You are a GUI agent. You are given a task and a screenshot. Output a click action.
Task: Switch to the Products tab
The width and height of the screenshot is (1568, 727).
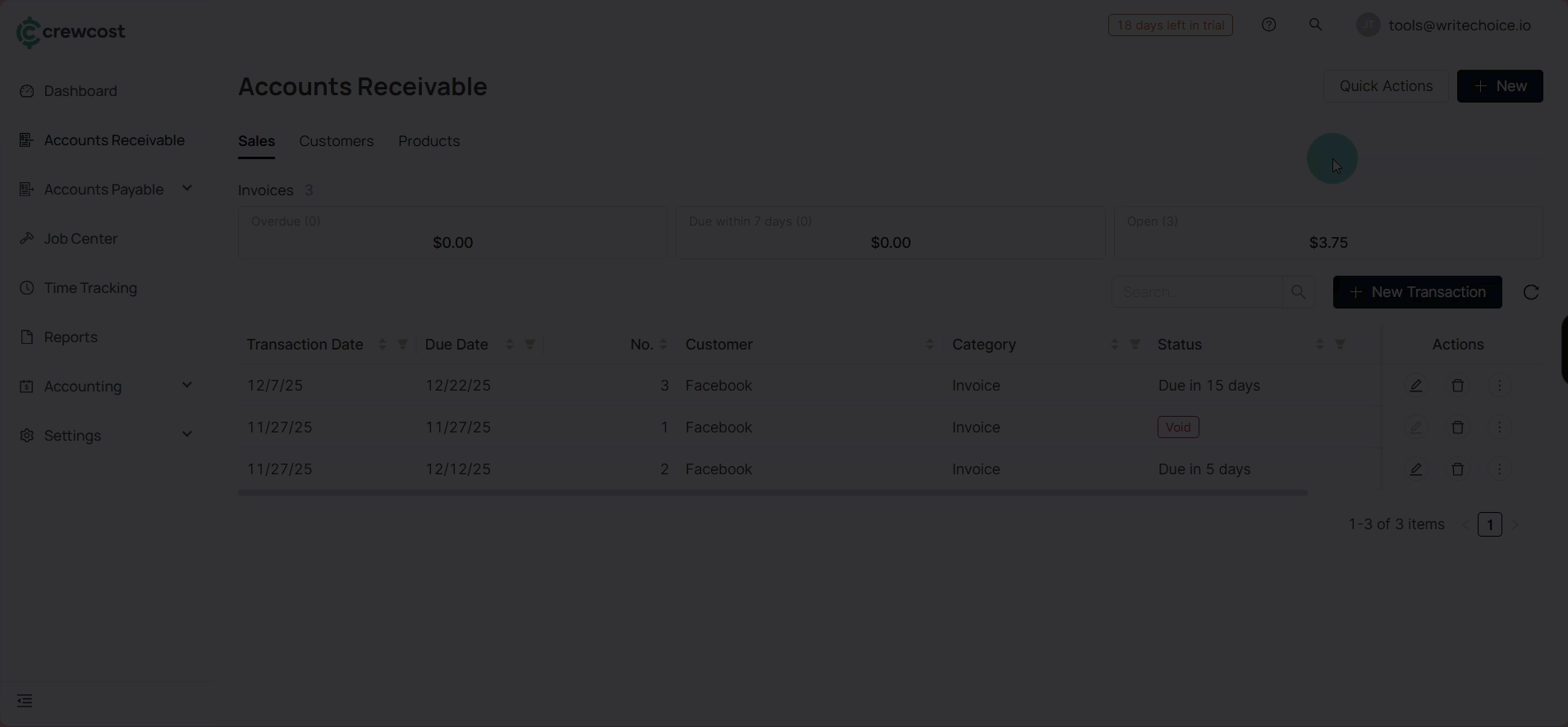point(429,141)
